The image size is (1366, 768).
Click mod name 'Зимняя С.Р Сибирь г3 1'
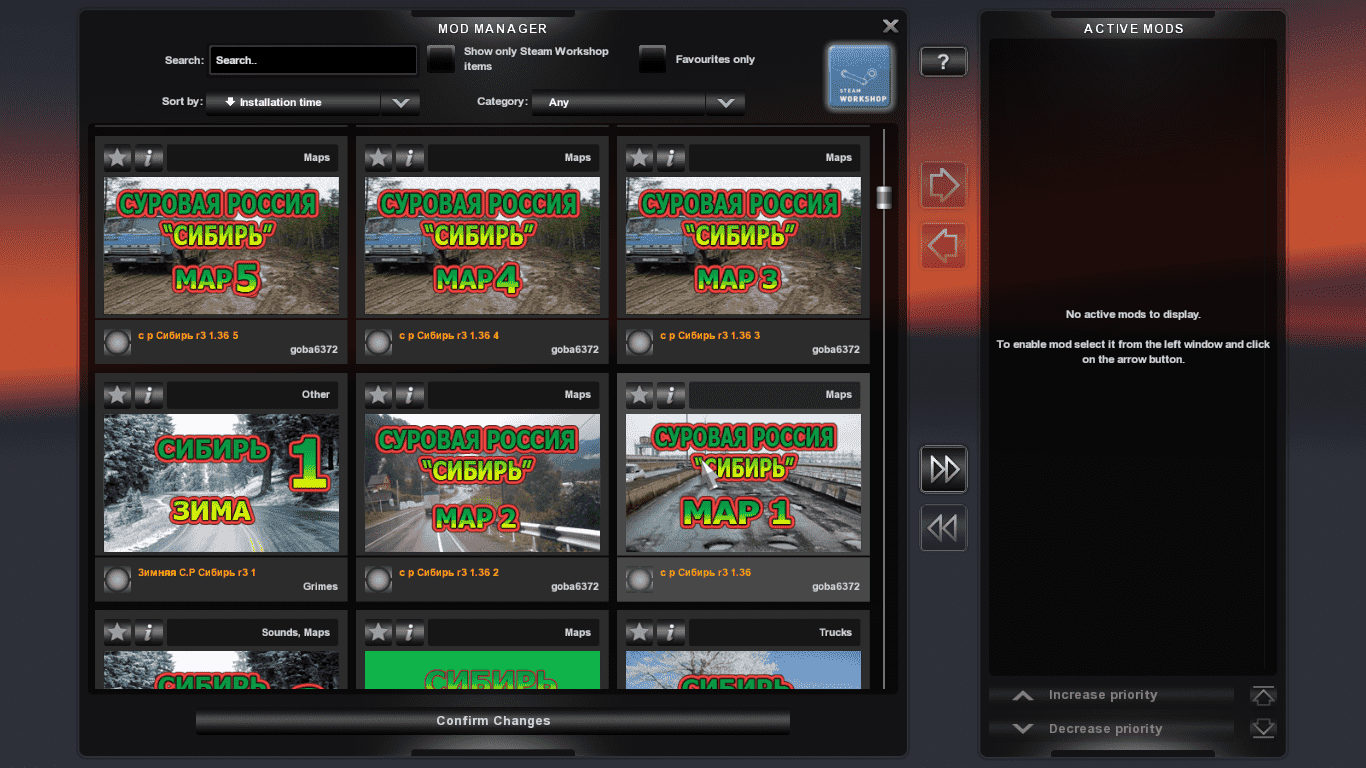click(197, 572)
